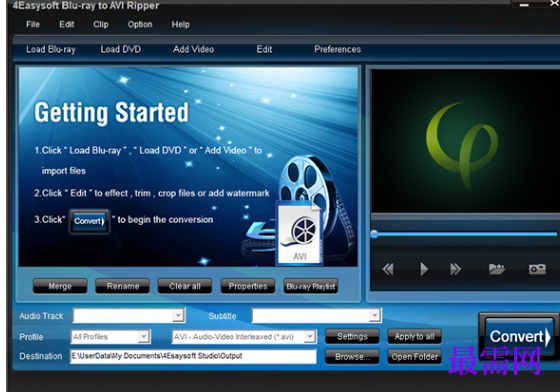The height and width of the screenshot is (392, 560).
Task: Click the AVI file icon graphic
Action: click(x=299, y=233)
